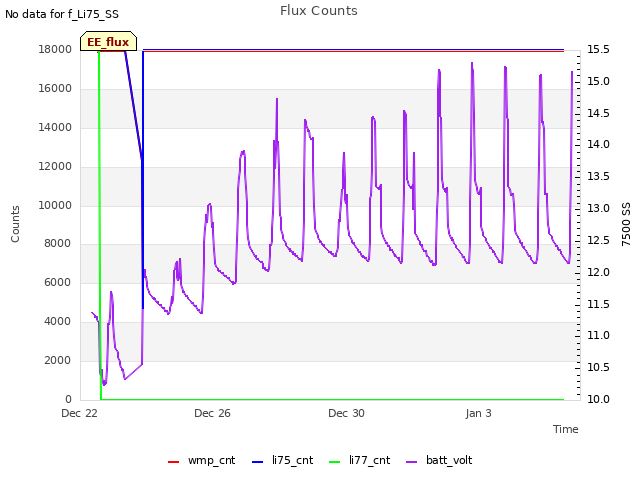Click the 15.0 right axis value

click(x=598, y=81)
